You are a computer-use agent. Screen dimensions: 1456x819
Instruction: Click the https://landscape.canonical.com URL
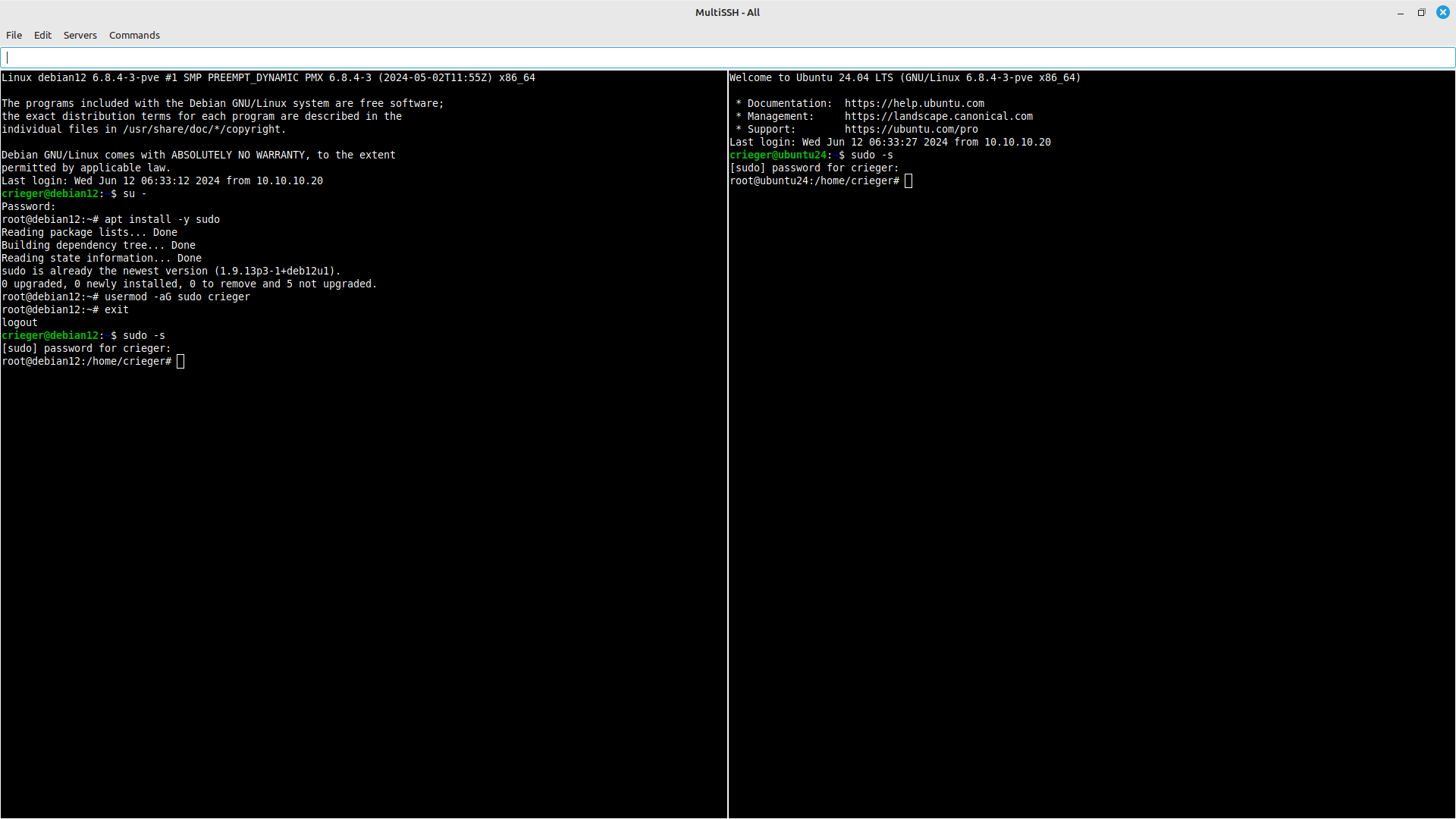point(939,117)
